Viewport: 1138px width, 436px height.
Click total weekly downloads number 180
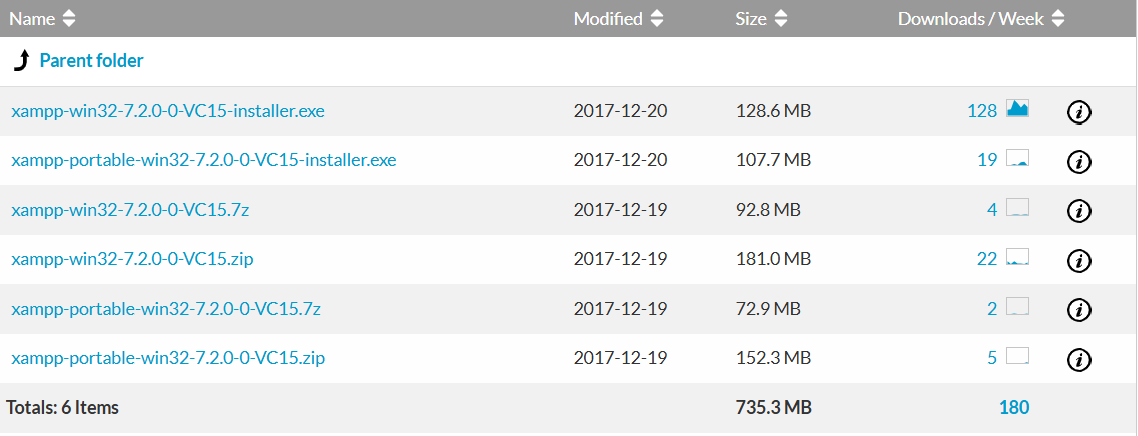coord(1013,407)
